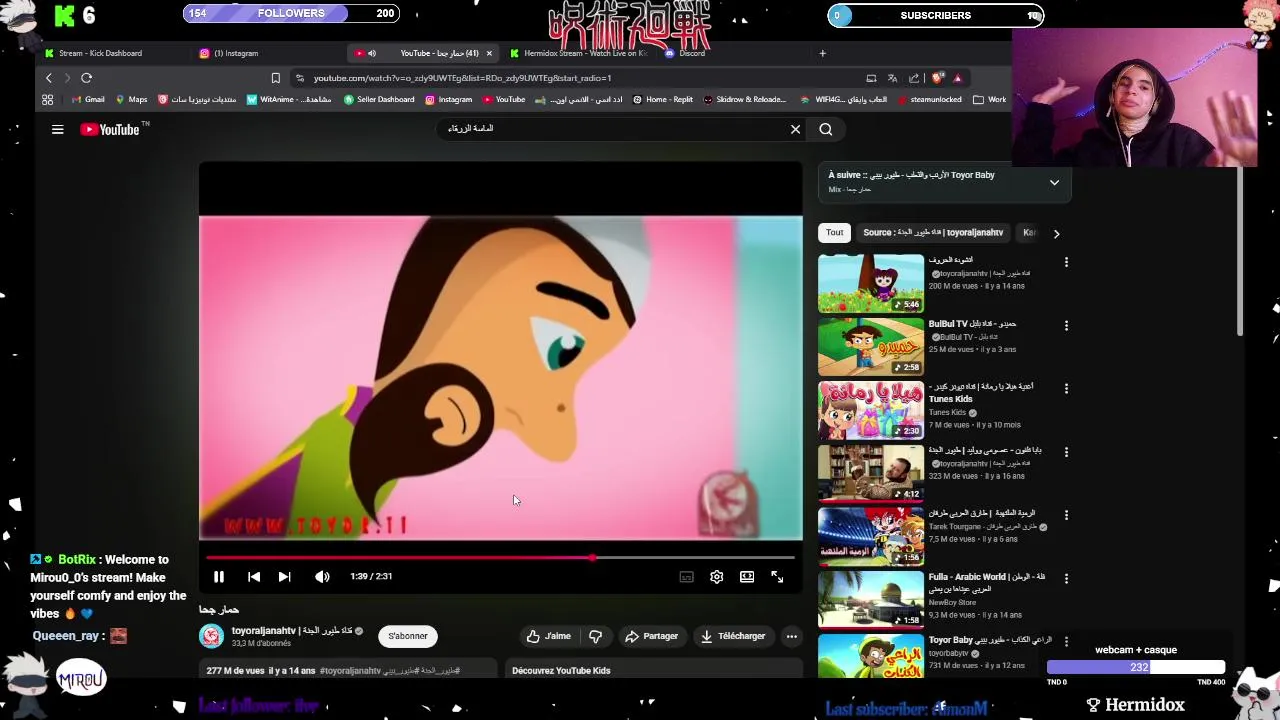The image size is (1280, 720).
Task: Open options menu for Tarek Tourgane video
Action: (x=1066, y=515)
